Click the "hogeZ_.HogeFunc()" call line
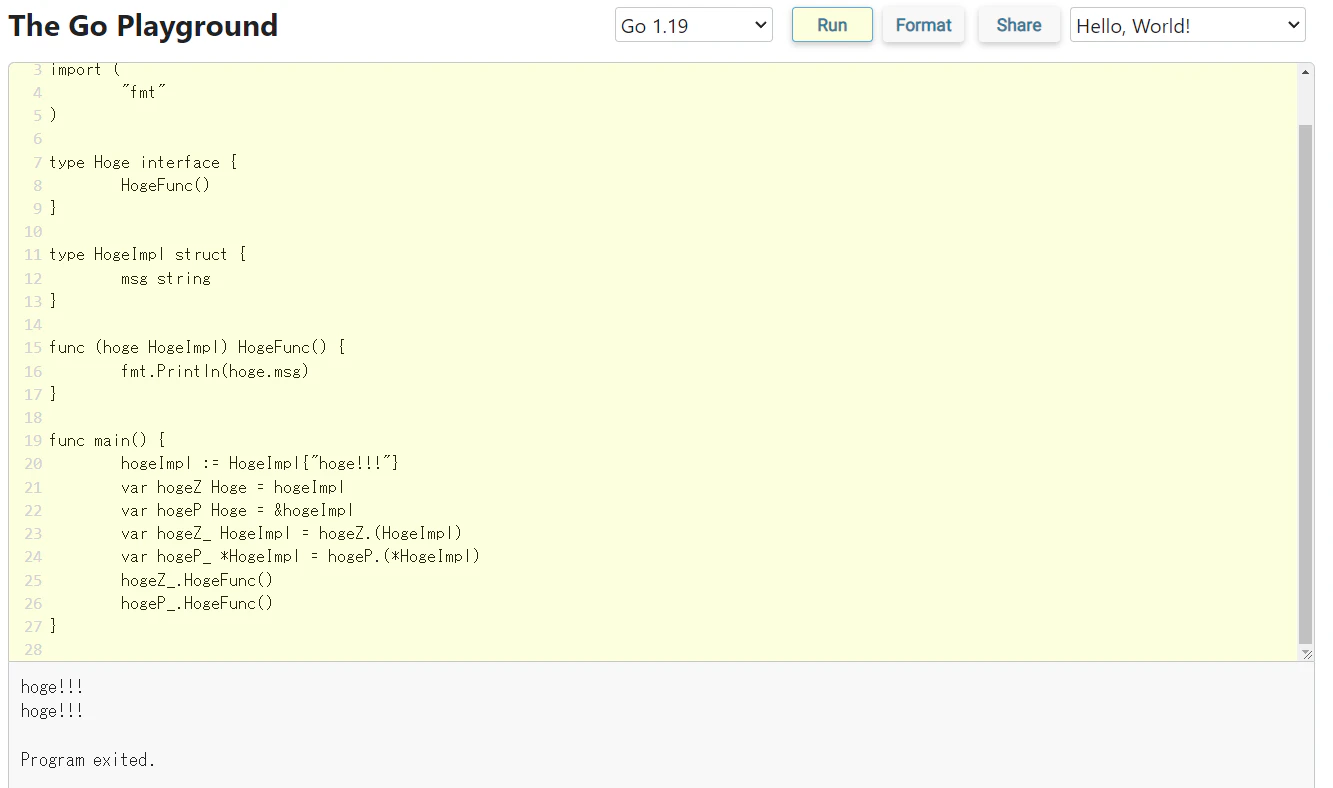The image size is (1333, 788). 197,580
